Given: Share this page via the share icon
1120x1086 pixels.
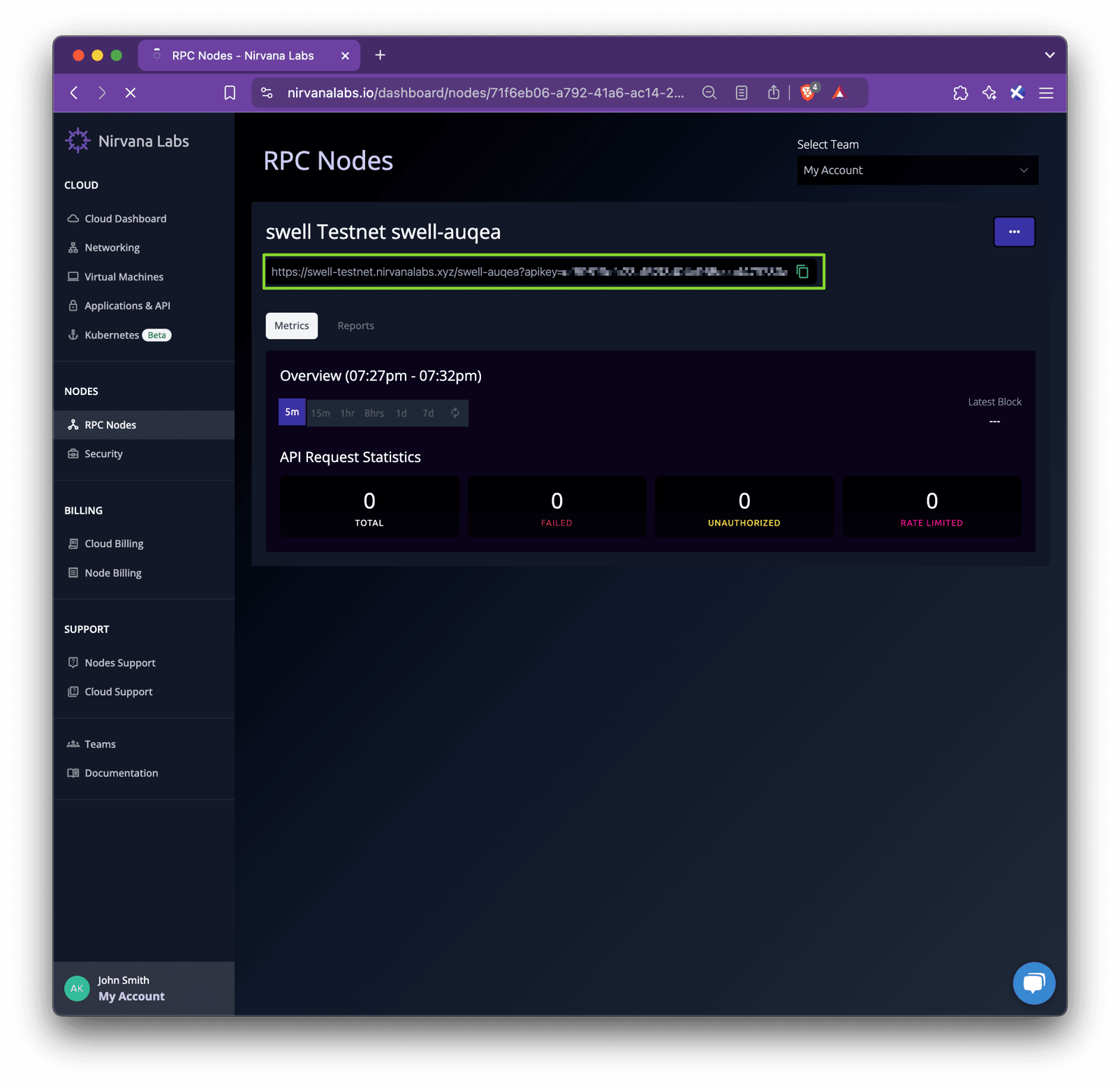Looking at the screenshot, I should tap(774, 93).
